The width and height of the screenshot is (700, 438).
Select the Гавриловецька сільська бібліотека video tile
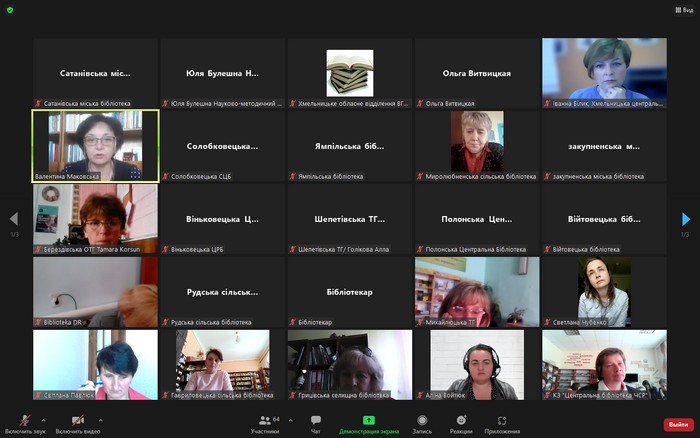222,365
